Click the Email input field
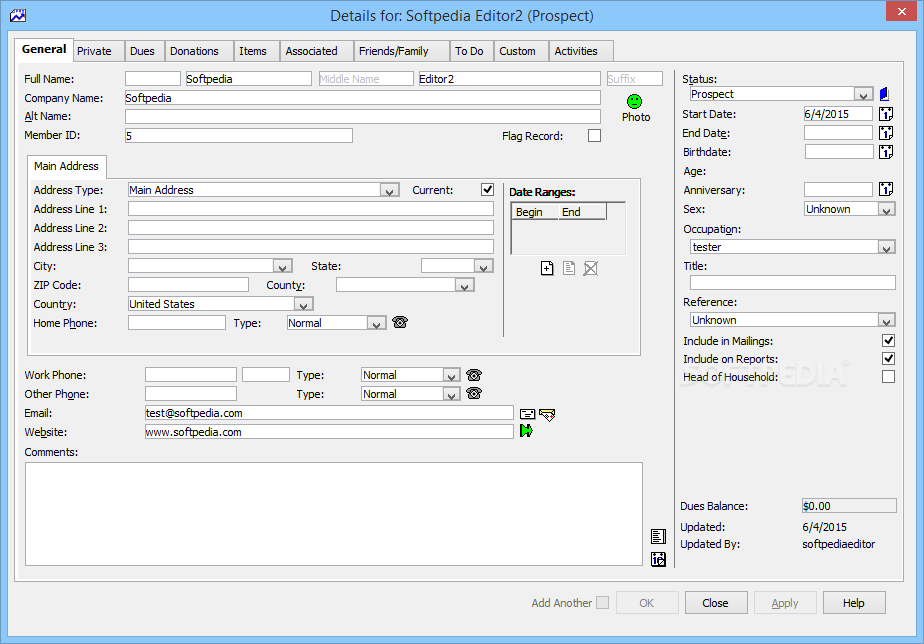This screenshot has width=924, height=644. [x=329, y=413]
